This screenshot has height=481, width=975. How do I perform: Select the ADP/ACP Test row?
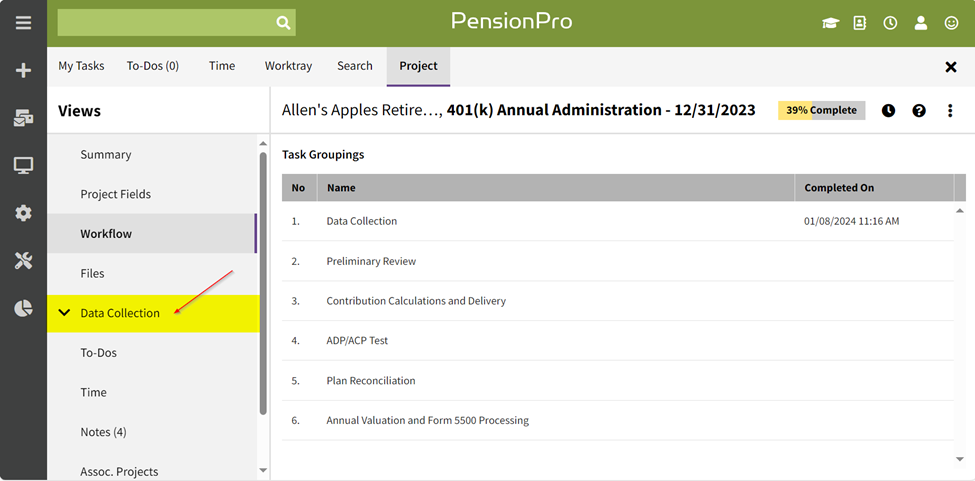coord(617,341)
